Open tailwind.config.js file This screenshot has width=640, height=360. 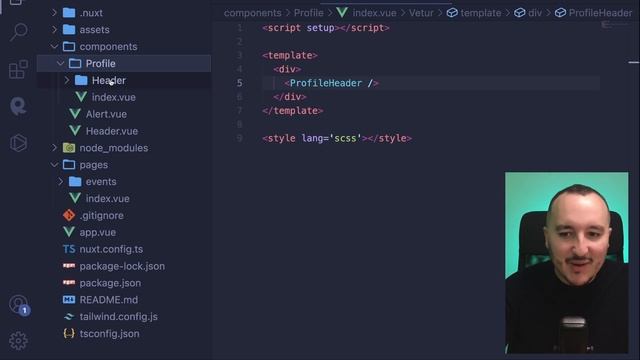point(118,317)
